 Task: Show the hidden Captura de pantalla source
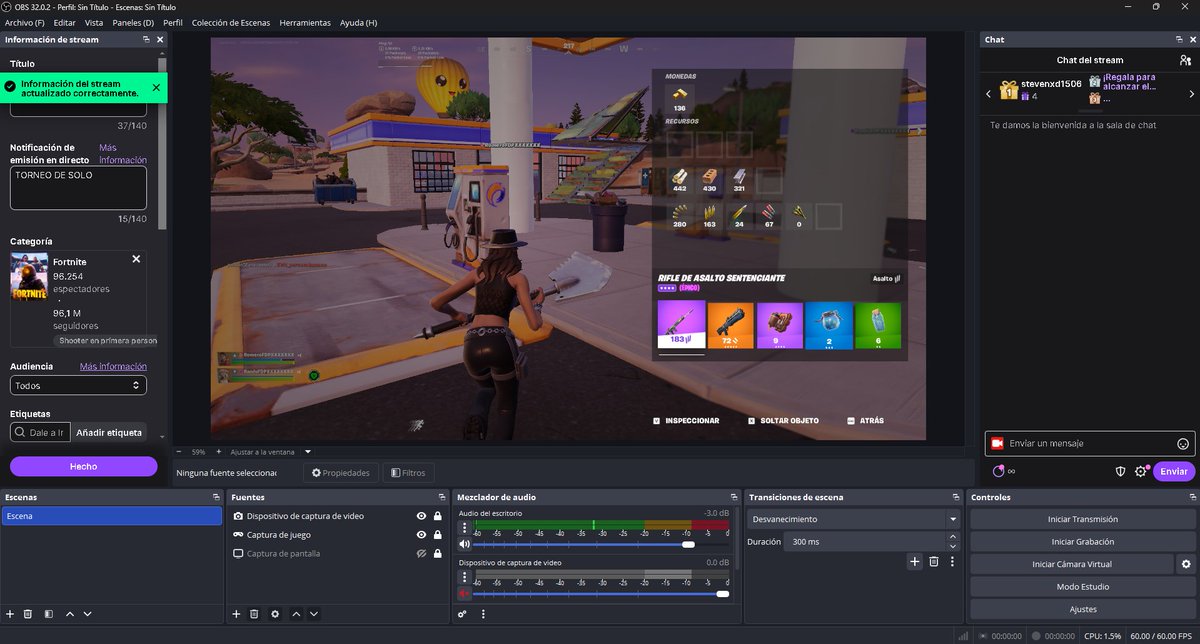click(422, 553)
